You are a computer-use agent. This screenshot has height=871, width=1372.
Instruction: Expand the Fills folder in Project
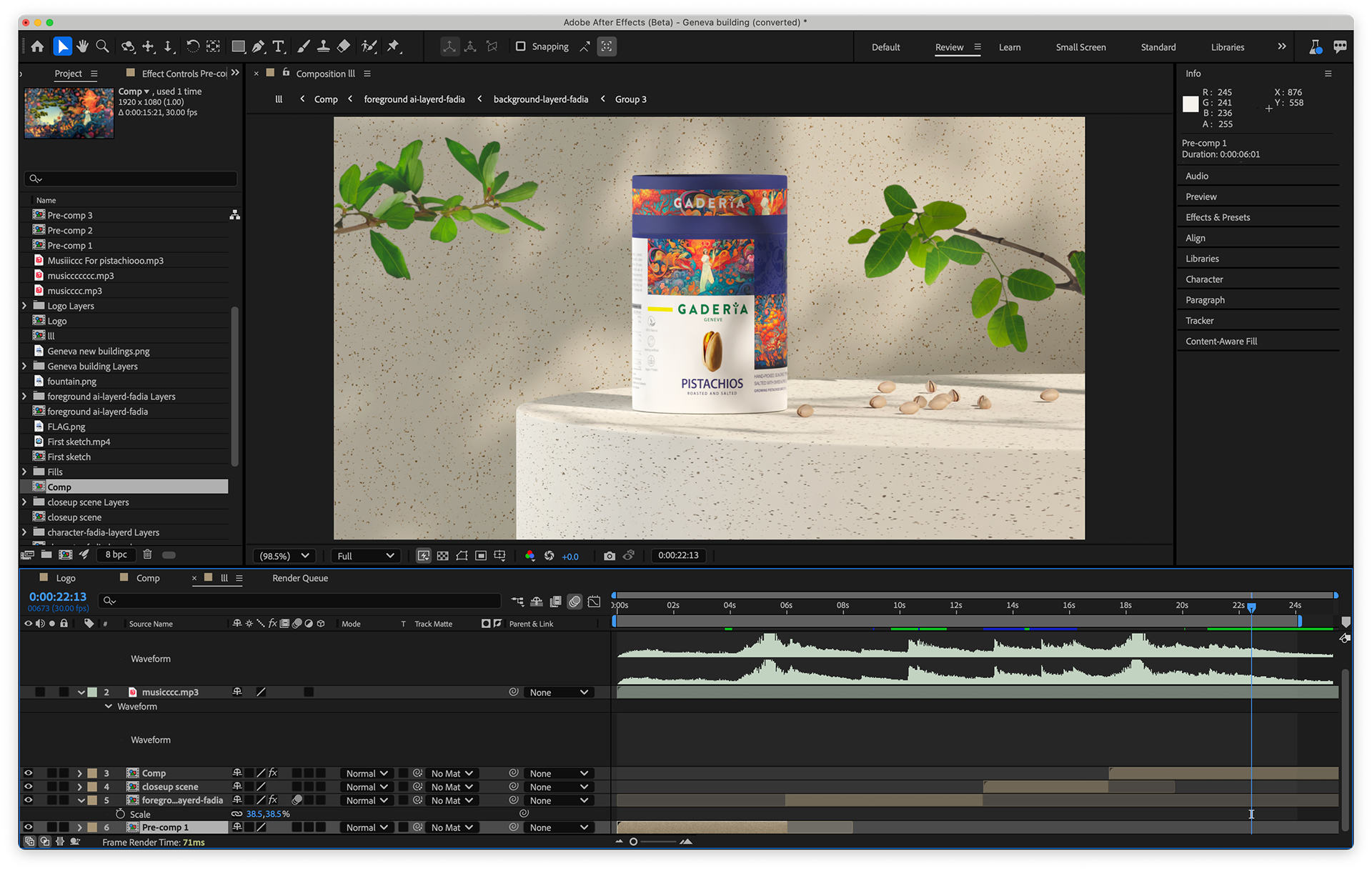pos(24,472)
